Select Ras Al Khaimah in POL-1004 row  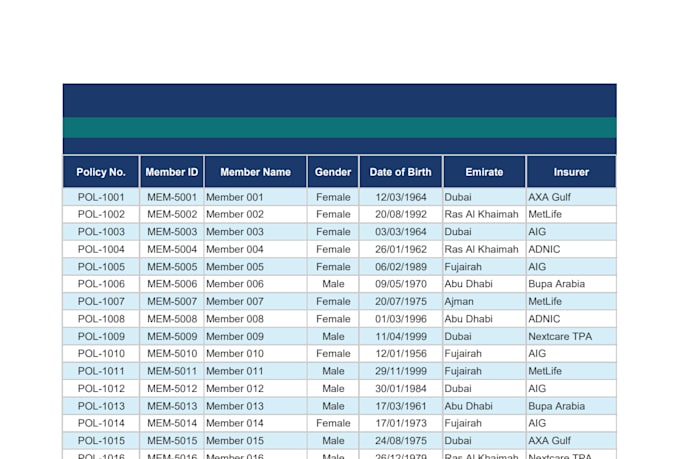484,249
